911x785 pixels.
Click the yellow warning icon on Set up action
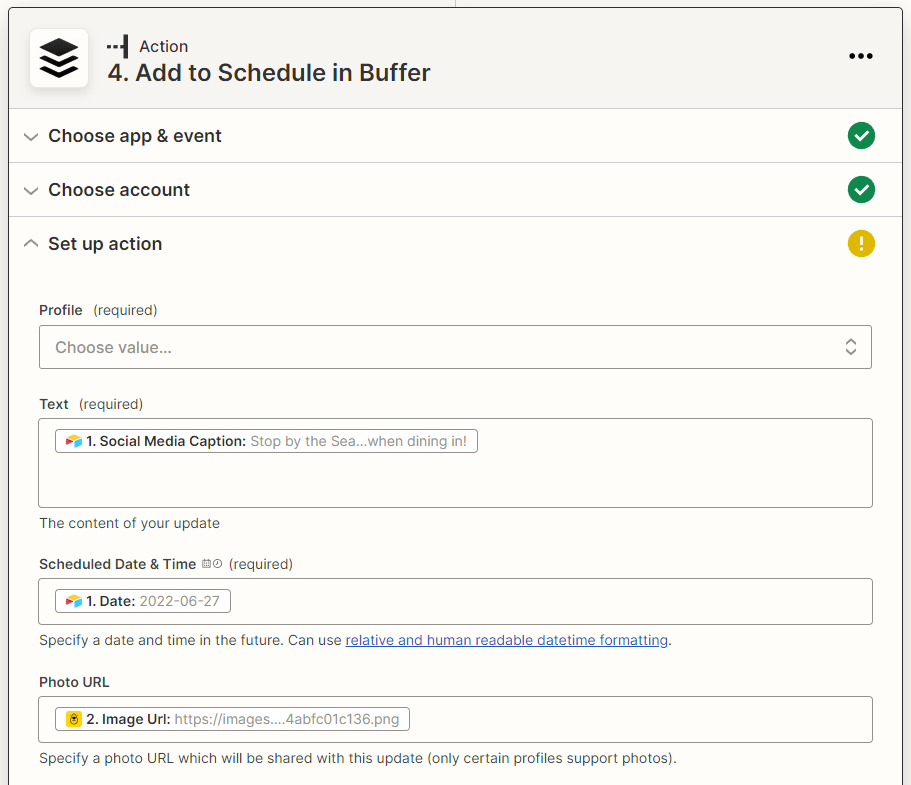tap(861, 244)
